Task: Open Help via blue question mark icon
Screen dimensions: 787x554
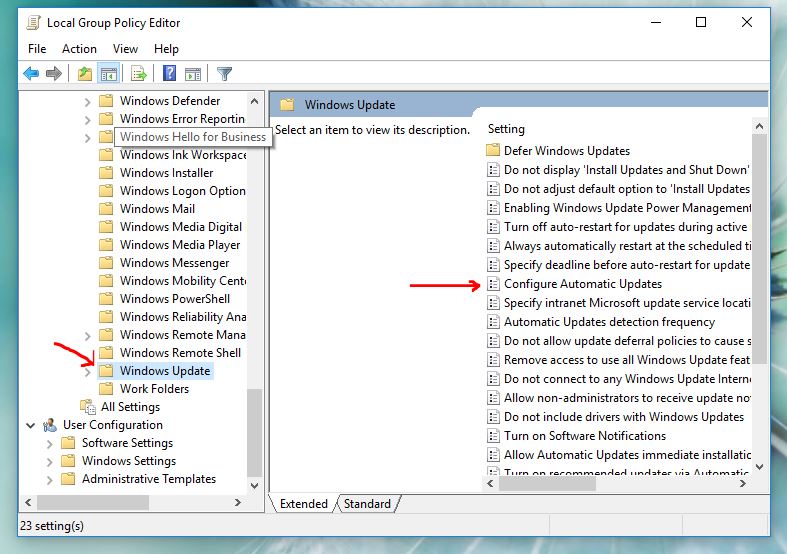Action: (x=170, y=73)
